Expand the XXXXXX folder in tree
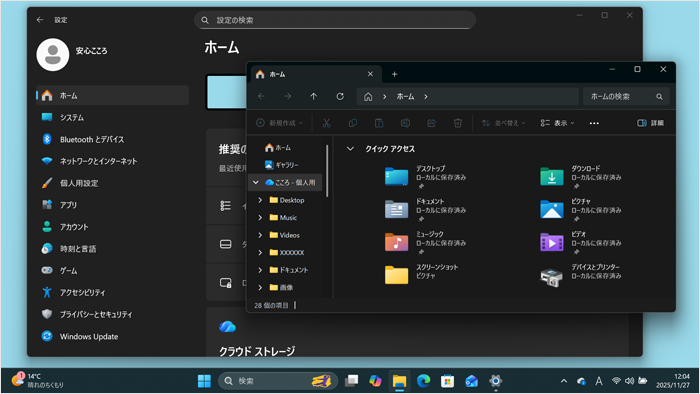Viewport: 700px width, 394px height. pos(260,253)
